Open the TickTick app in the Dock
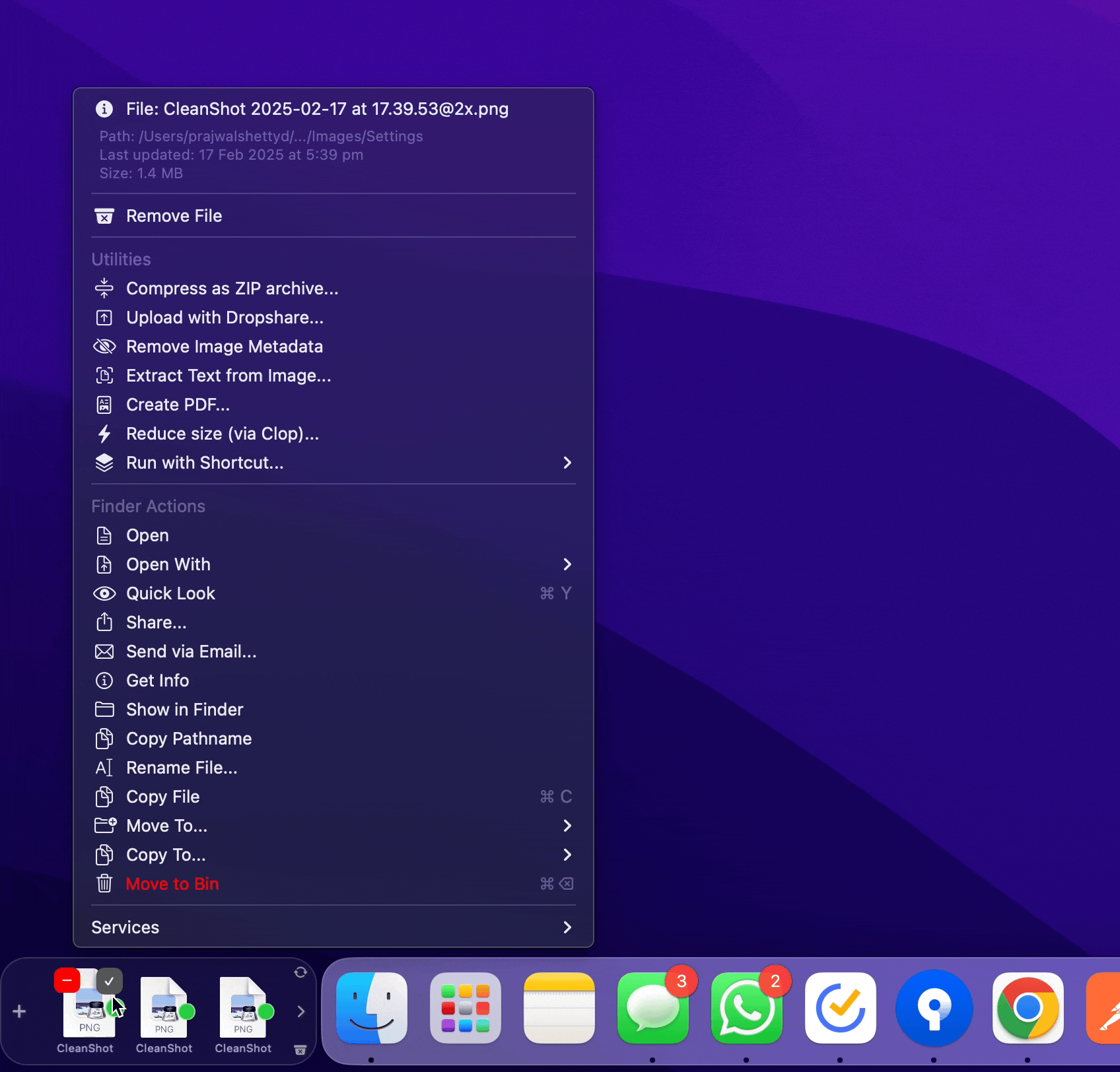 coord(841,1008)
